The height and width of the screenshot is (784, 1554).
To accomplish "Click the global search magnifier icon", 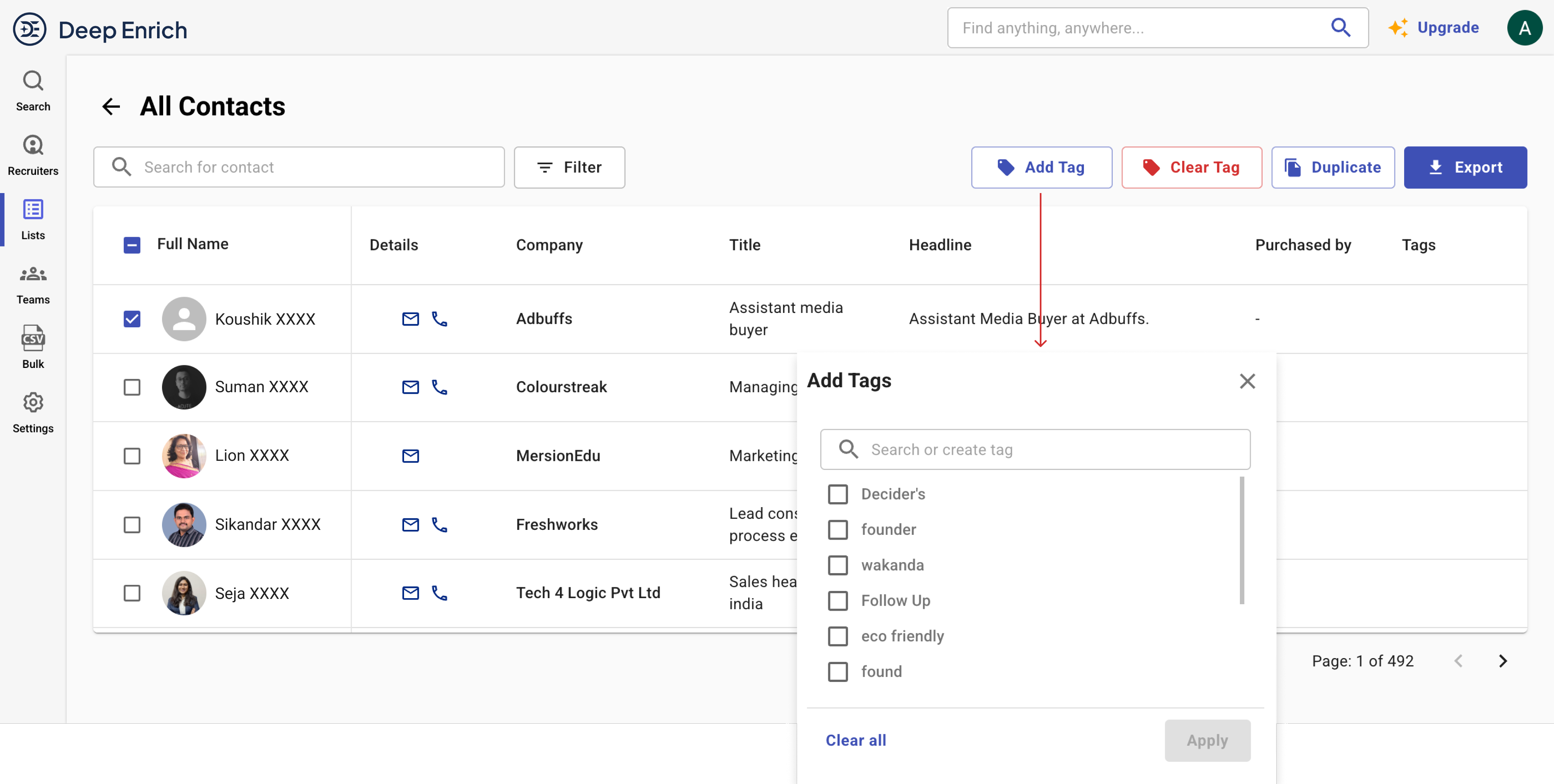I will pyautogui.click(x=1340, y=28).
